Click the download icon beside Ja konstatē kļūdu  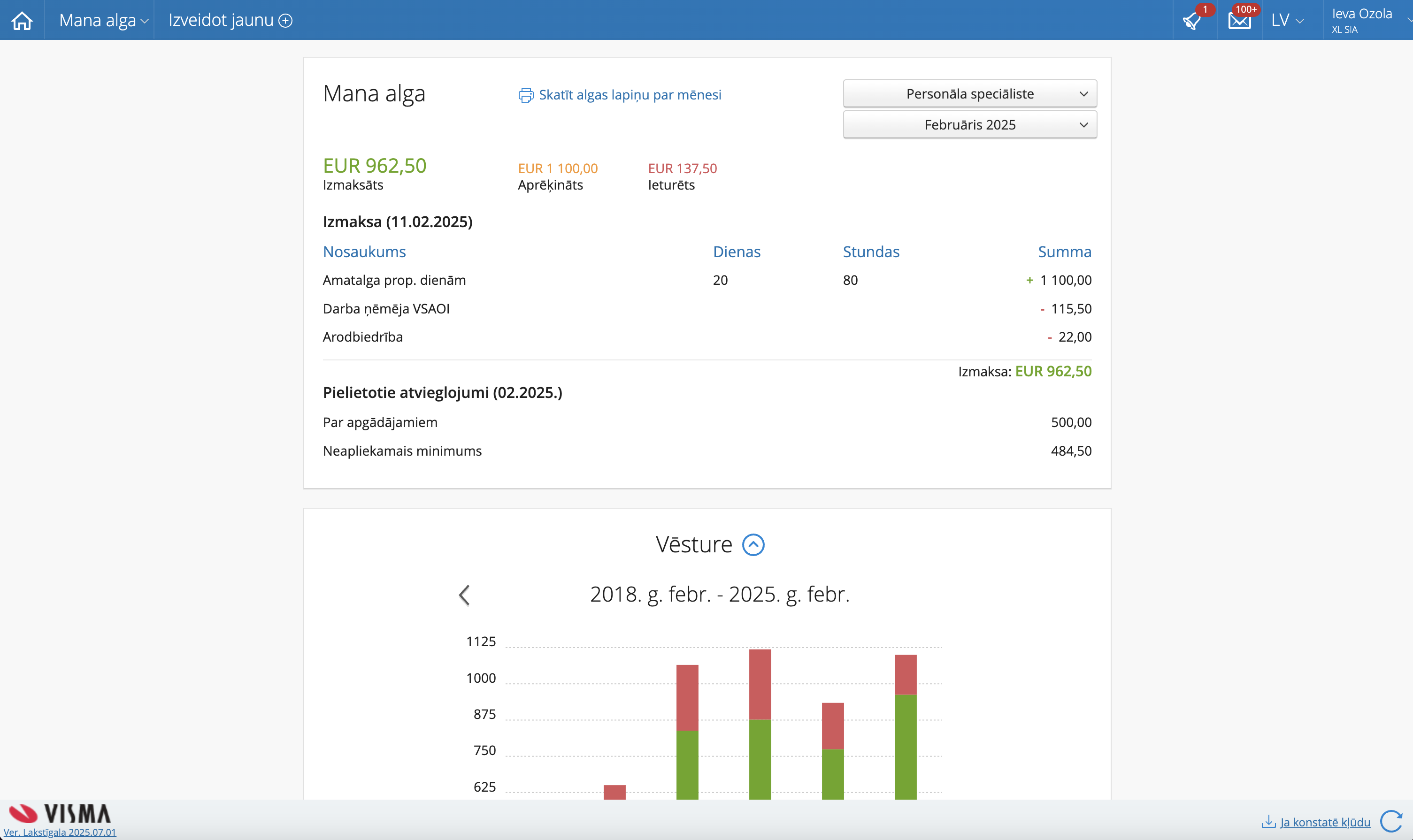coord(1268,821)
